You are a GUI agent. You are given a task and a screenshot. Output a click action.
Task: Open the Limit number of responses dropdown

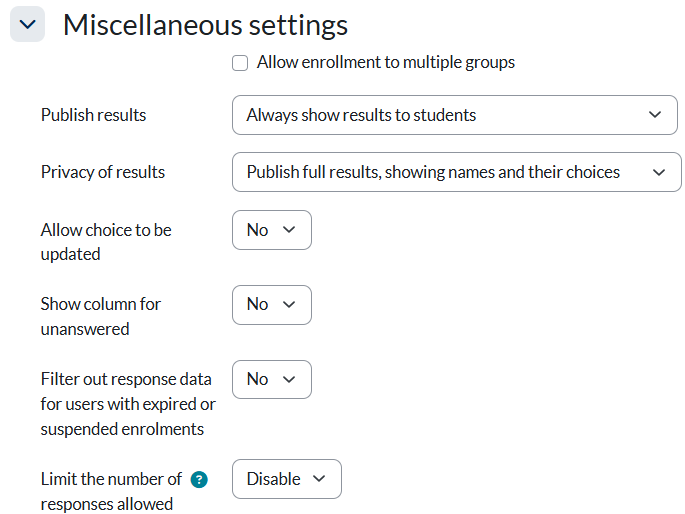(x=286, y=479)
